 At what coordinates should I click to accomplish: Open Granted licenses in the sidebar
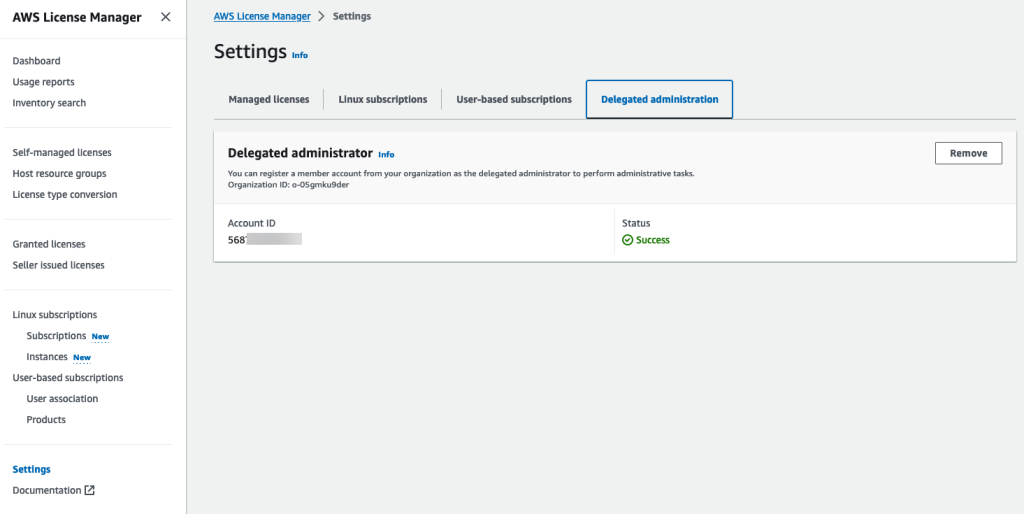49,244
